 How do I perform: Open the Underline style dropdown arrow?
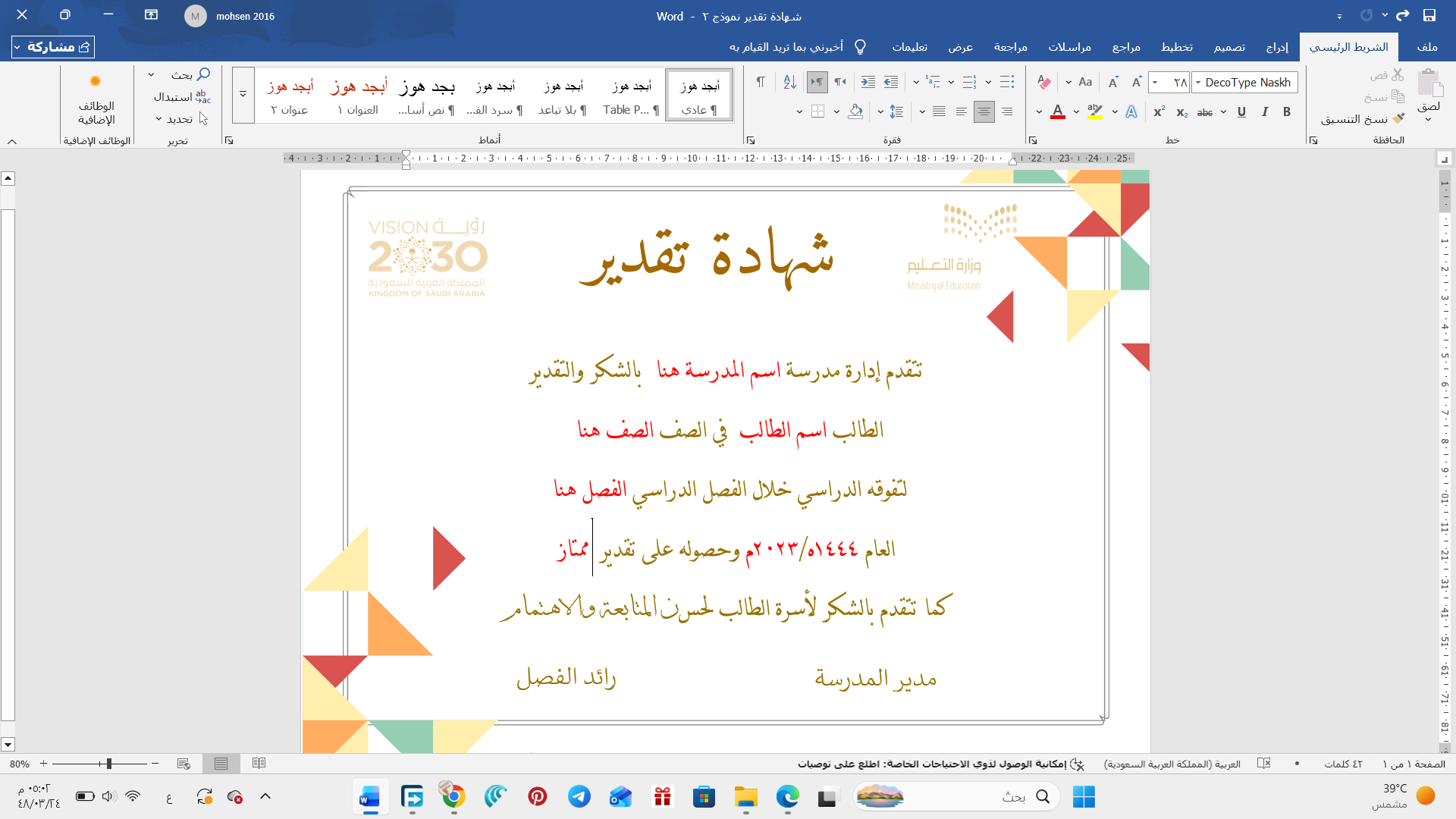click(1223, 111)
